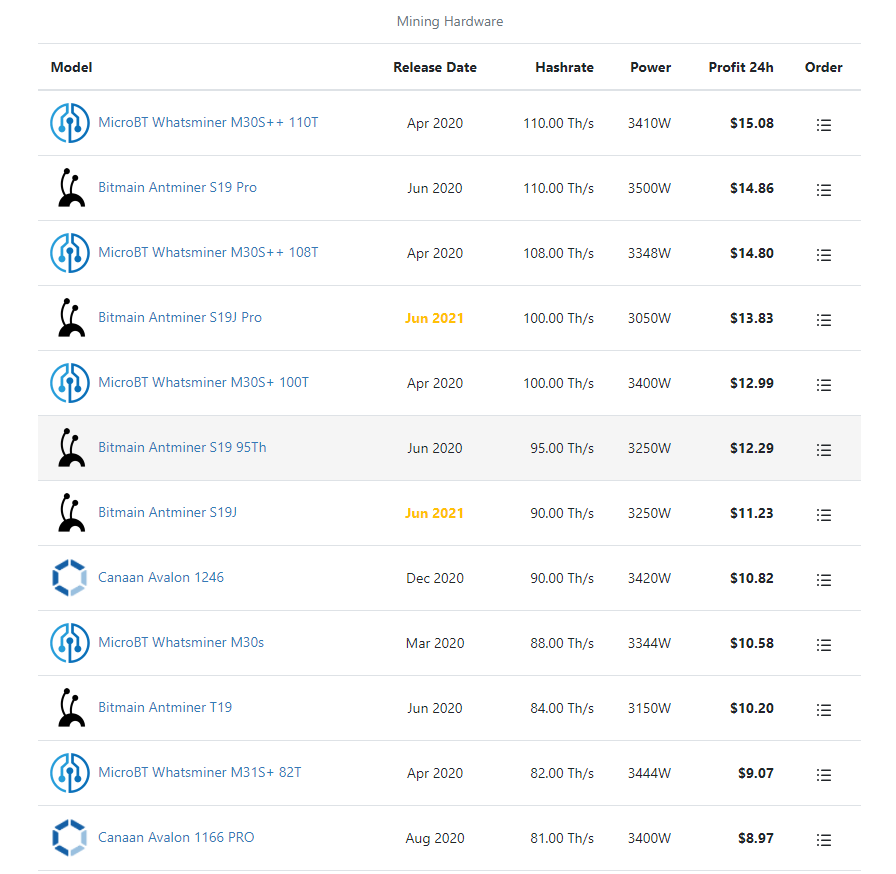Open the Canaan Avalon 1246 link

161,578
